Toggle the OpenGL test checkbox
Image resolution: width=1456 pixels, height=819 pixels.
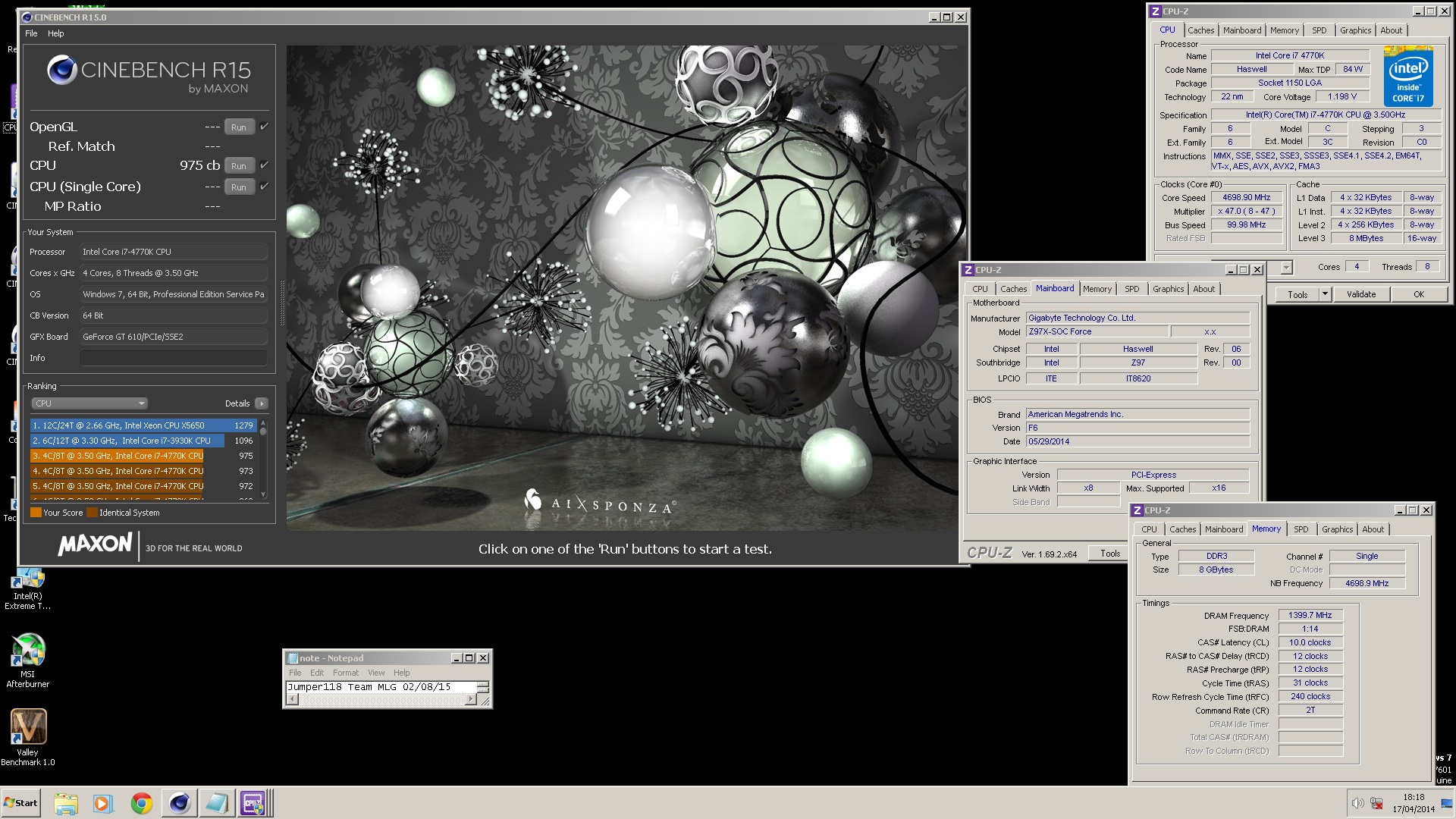tap(264, 127)
